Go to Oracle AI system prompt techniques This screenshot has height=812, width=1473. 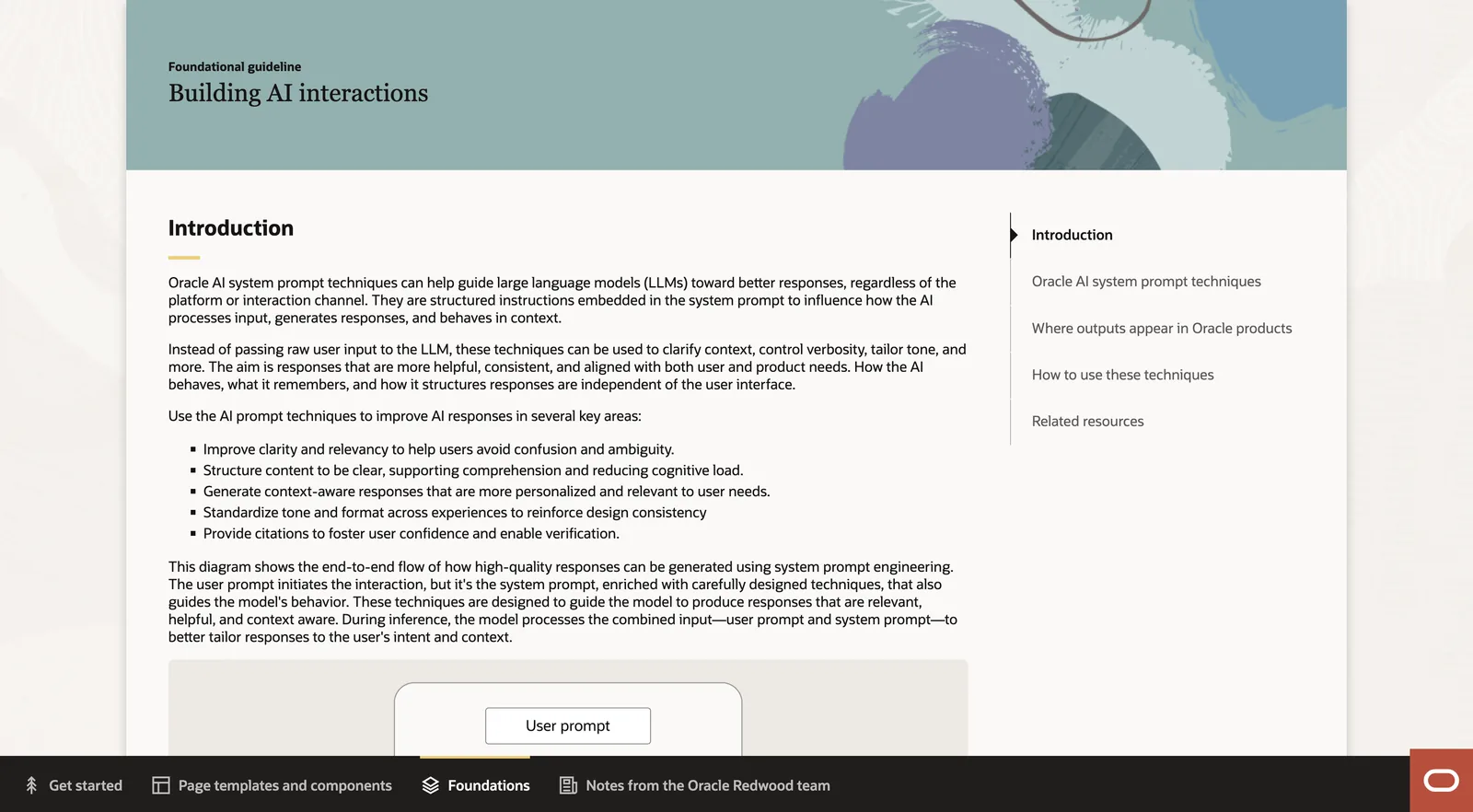pyautogui.click(x=1146, y=282)
